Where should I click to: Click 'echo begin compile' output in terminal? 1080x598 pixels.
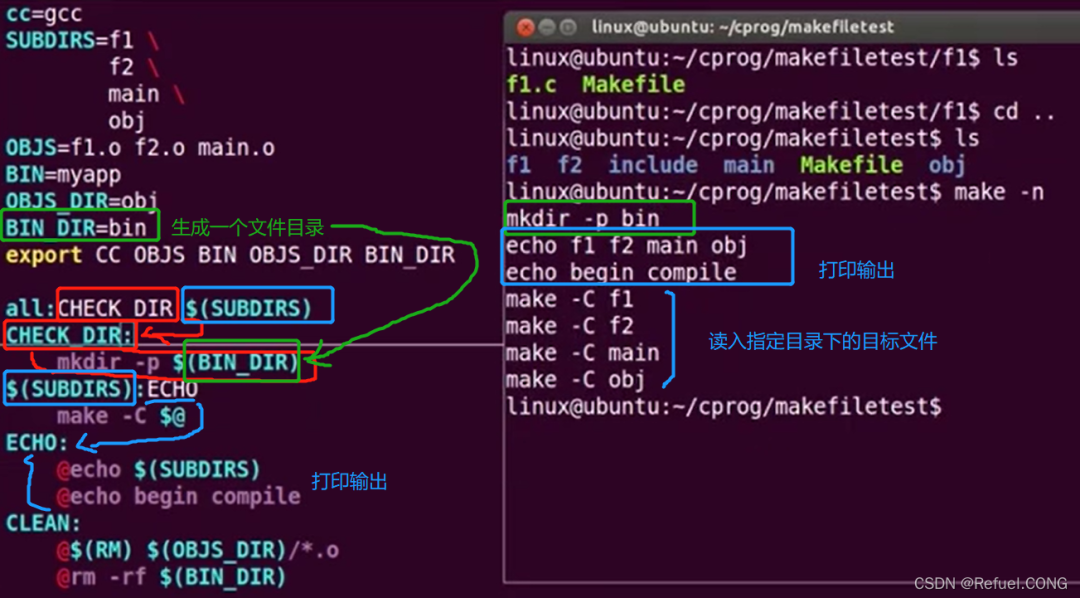pyautogui.click(x=621, y=273)
